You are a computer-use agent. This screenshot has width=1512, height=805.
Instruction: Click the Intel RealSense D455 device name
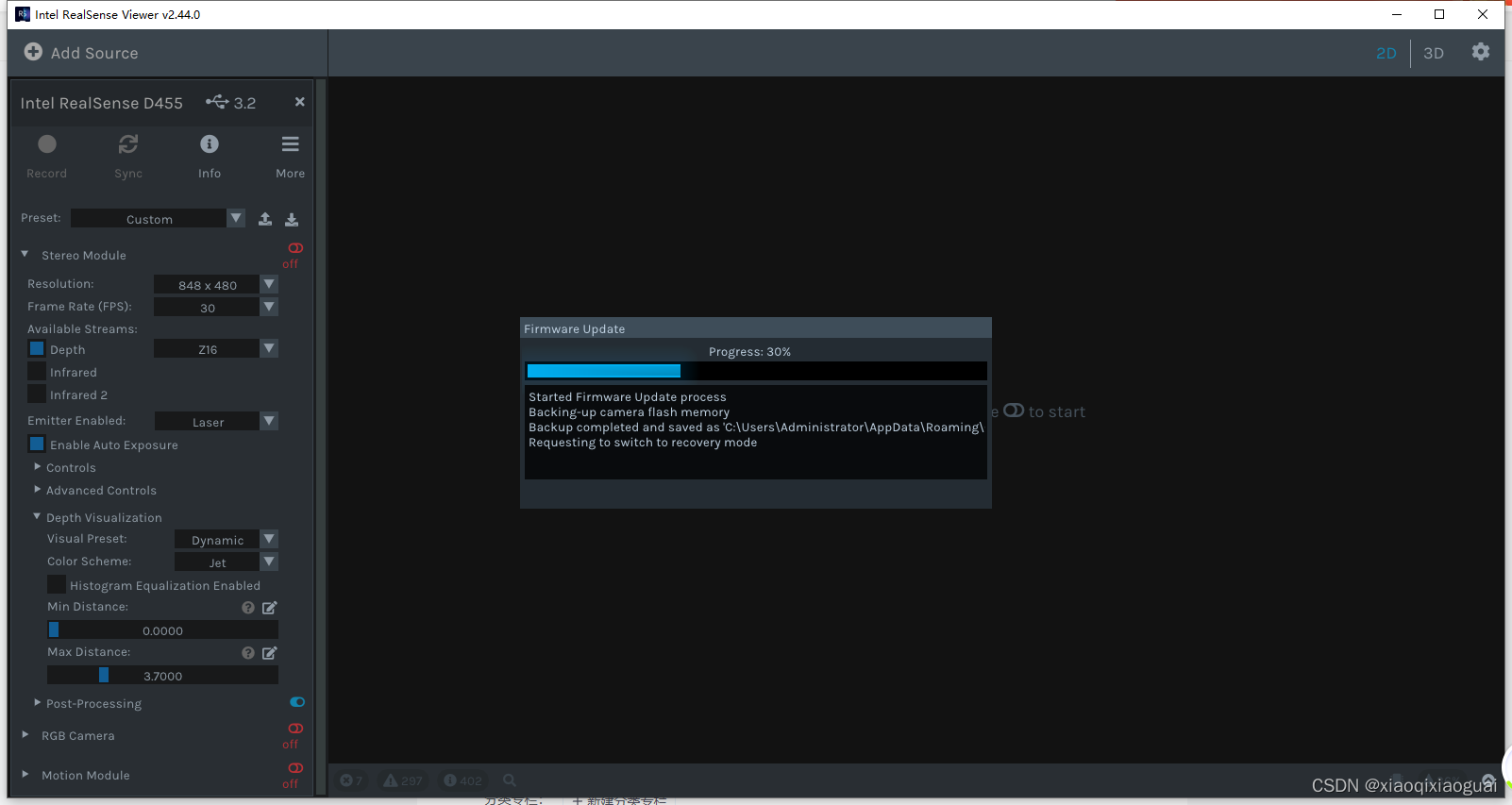[102, 103]
